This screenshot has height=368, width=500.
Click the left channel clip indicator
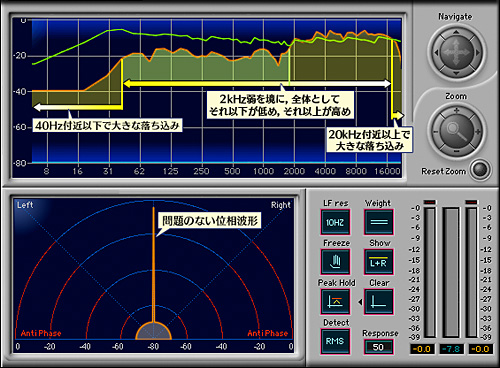(x=430, y=202)
